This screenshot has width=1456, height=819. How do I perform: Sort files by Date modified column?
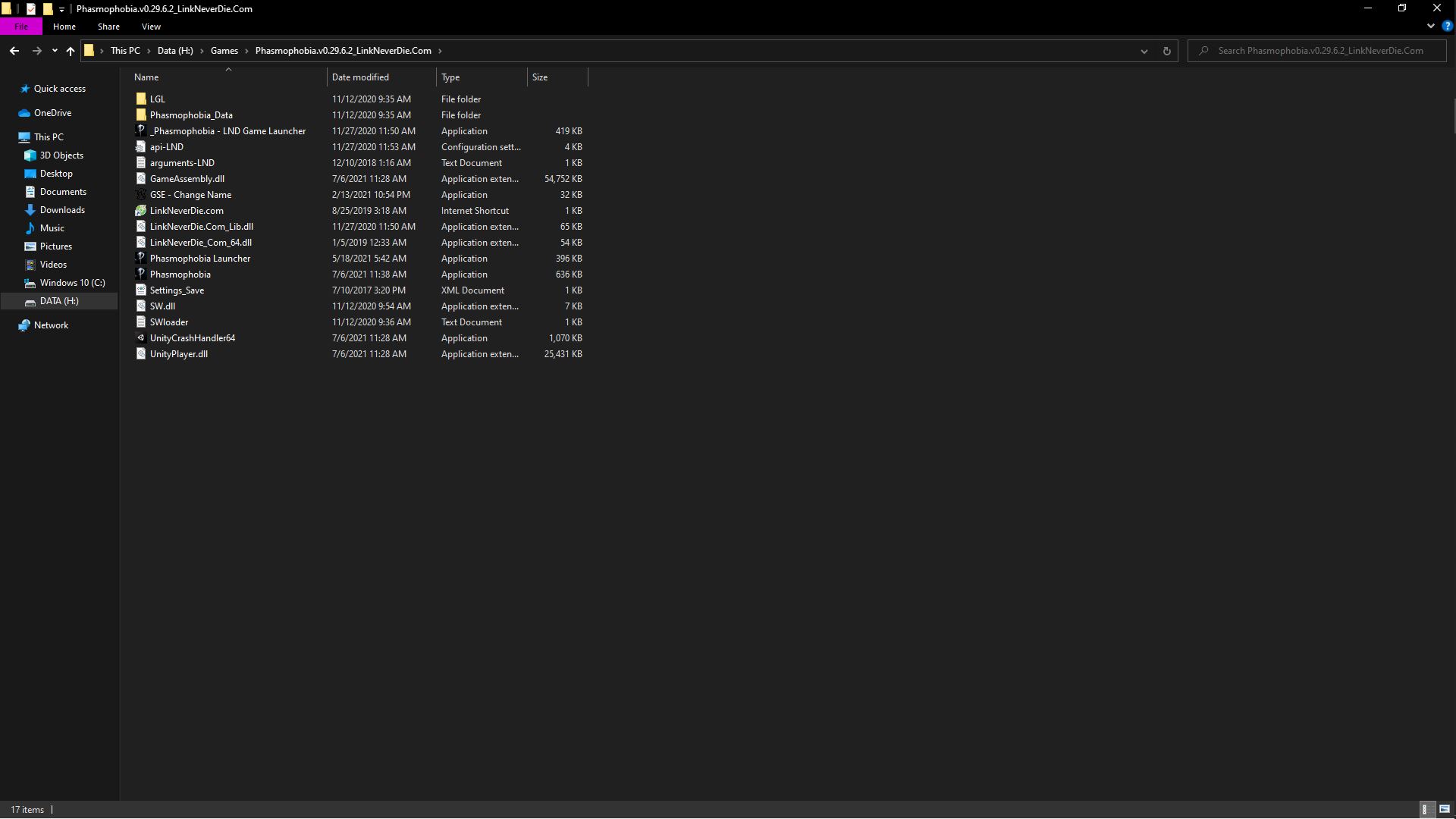tap(360, 77)
